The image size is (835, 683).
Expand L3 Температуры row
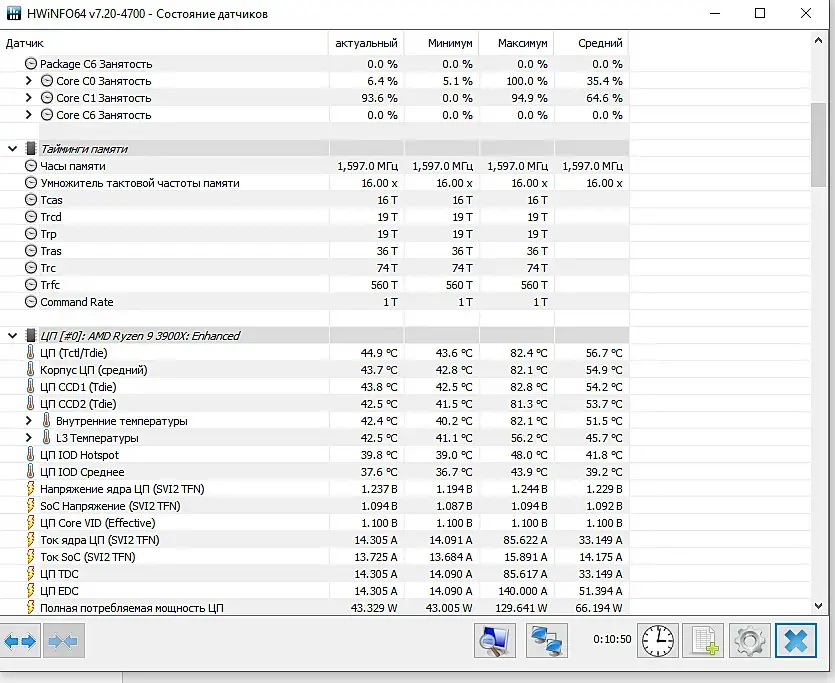click(x=29, y=438)
